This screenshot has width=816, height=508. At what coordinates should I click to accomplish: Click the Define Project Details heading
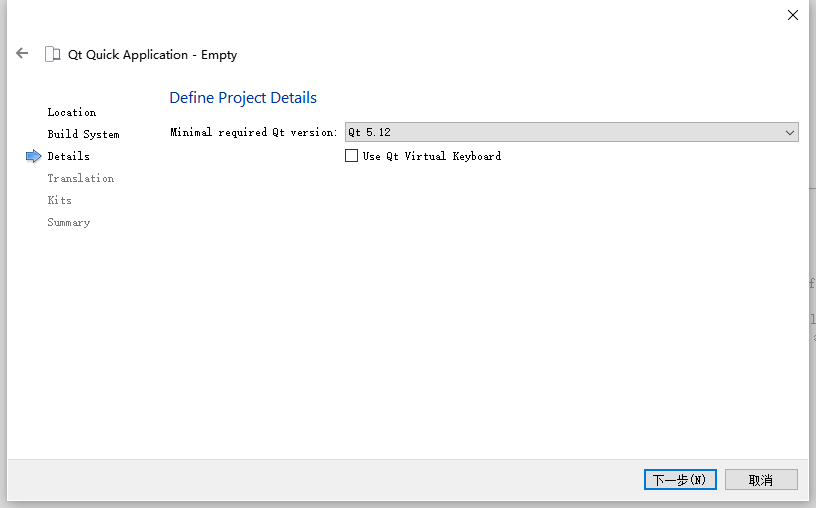(x=243, y=98)
